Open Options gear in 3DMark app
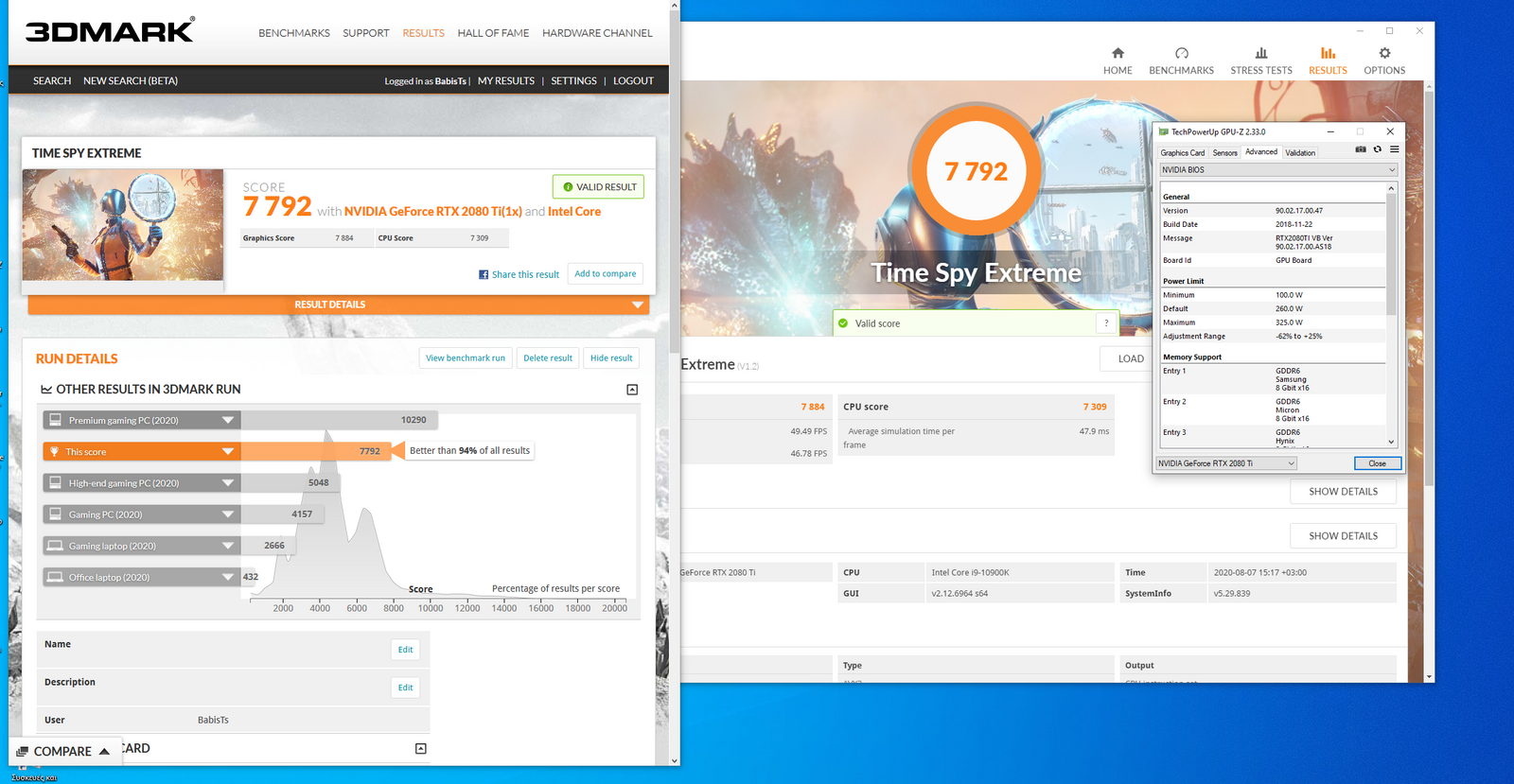This screenshot has height=784, width=1514. coord(1384,53)
